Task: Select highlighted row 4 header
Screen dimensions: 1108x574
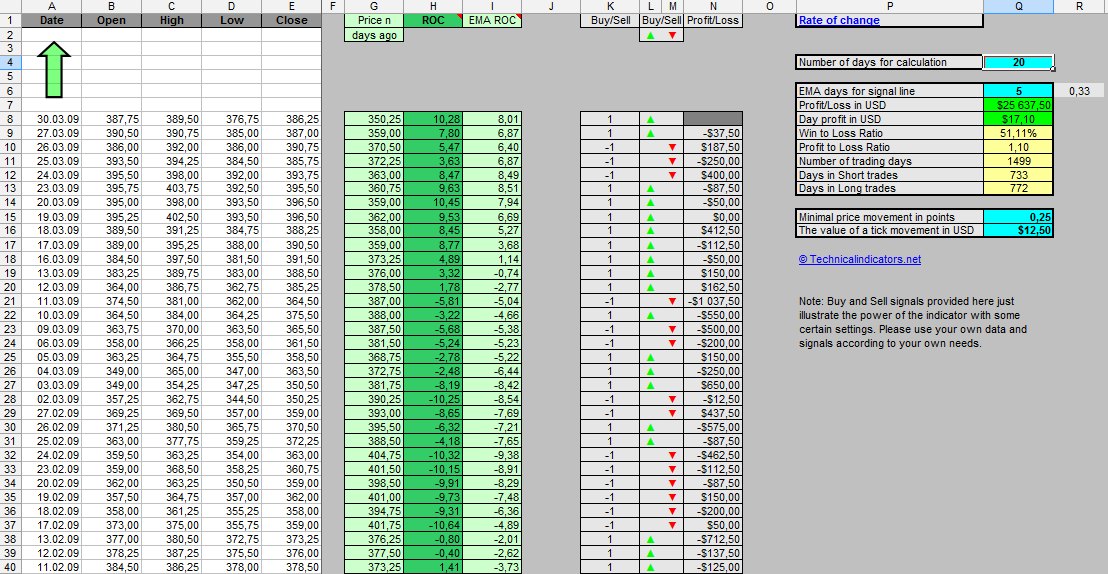Action: click(x=11, y=62)
